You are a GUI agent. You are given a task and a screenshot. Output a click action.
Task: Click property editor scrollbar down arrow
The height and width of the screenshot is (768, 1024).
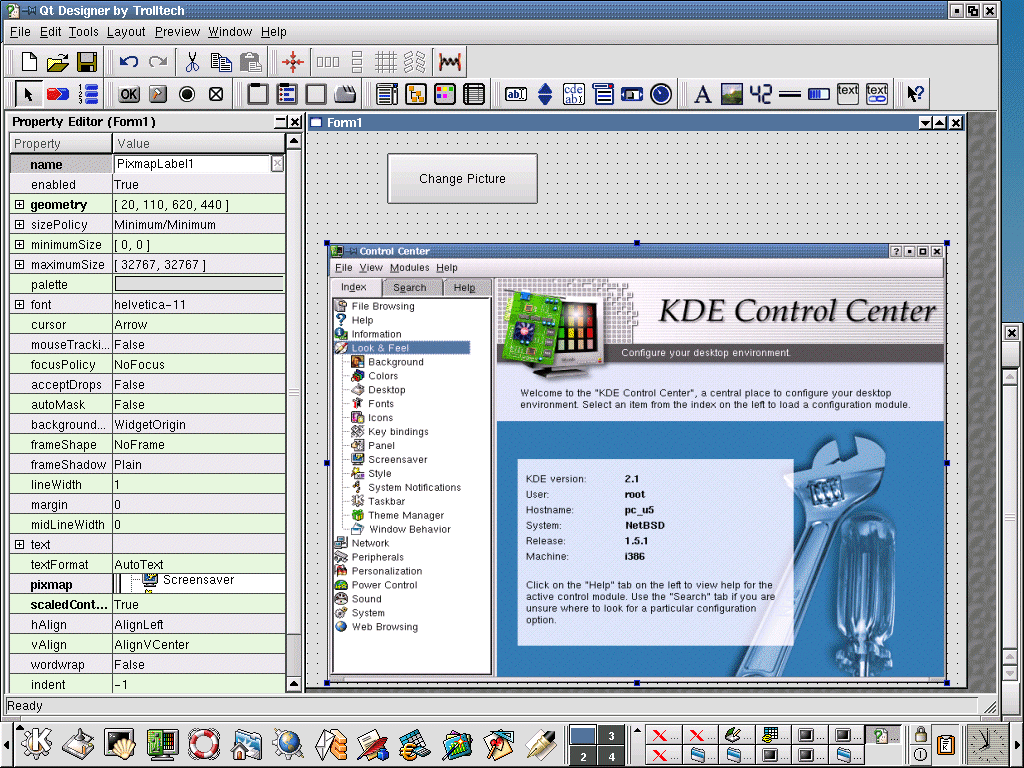294,684
